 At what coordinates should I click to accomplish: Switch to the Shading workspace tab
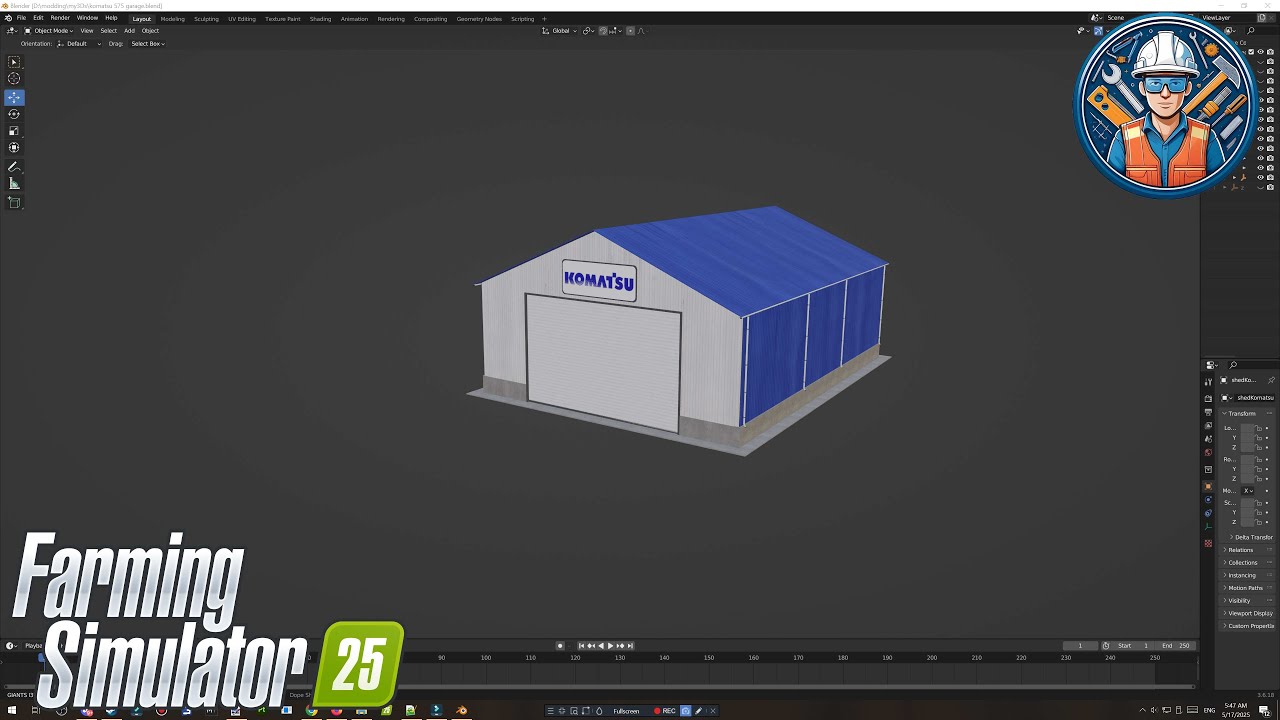tap(320, 19)
